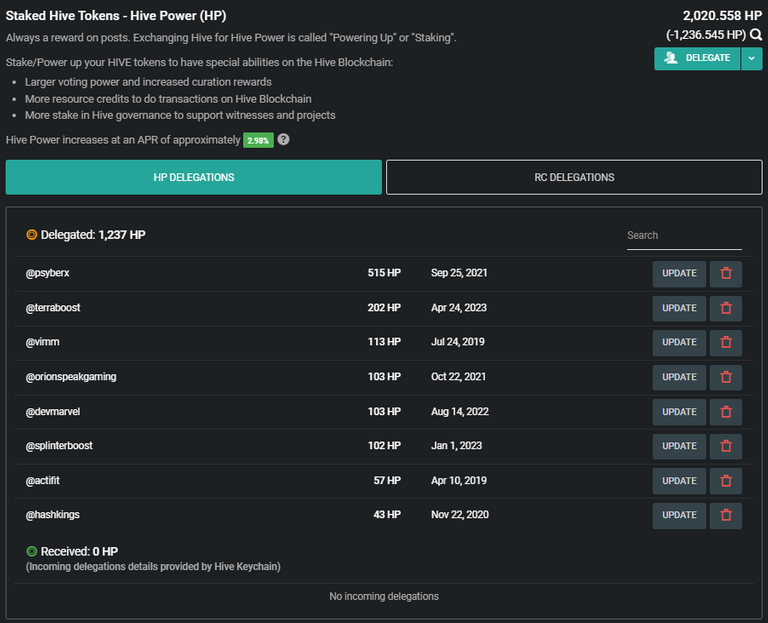Viewport: 768px width, 623px height.
Task: Update the @terraboost delegation
Action: coord(679,308)
